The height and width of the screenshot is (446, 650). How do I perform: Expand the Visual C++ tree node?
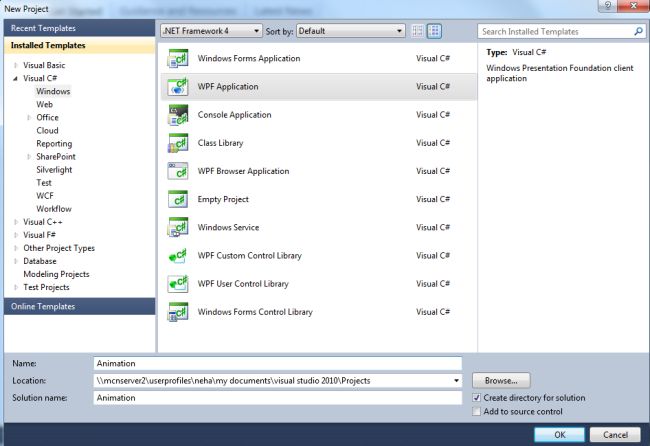[x=16, y=222]
